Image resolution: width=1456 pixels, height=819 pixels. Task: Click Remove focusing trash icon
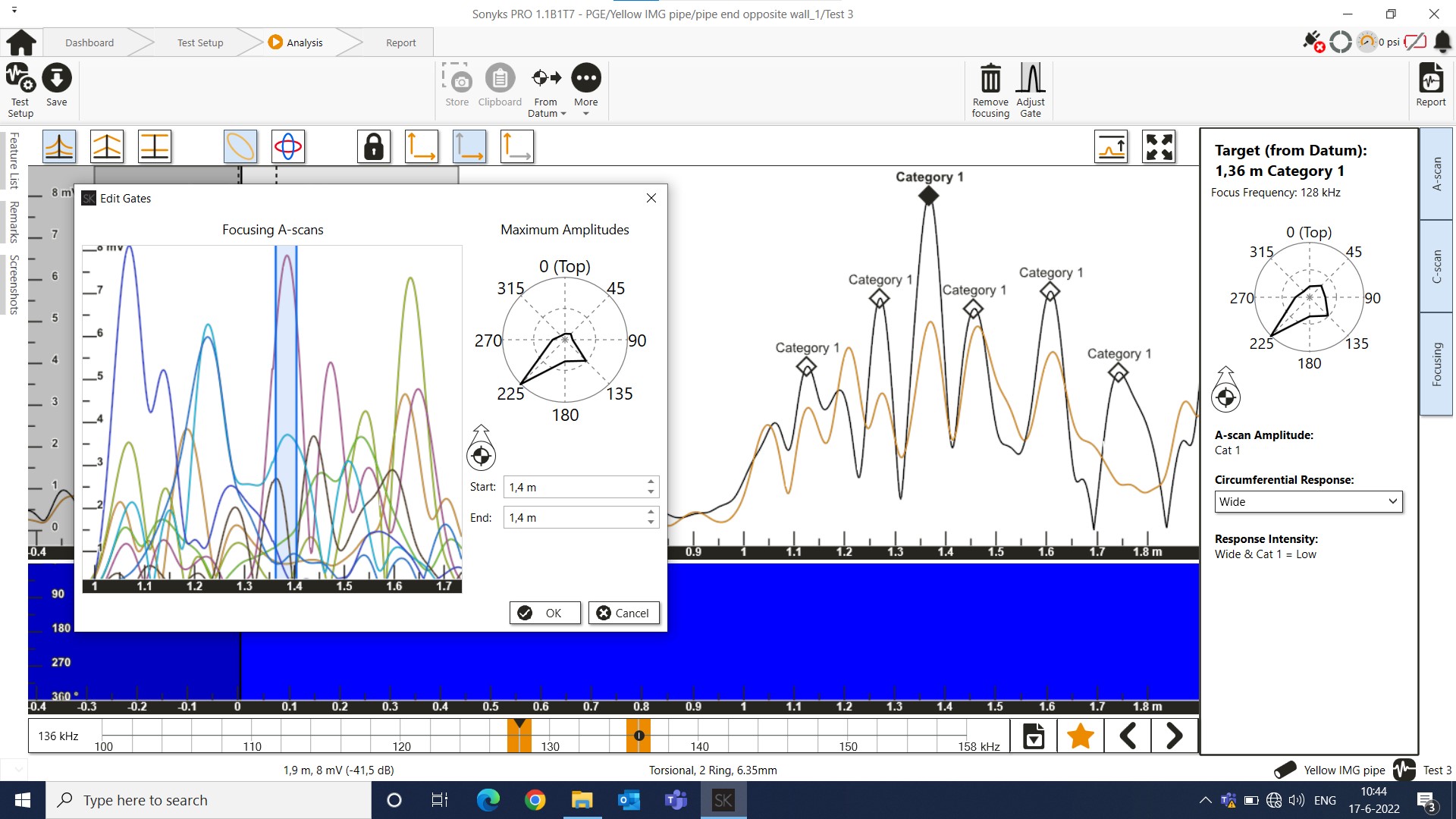990,79
